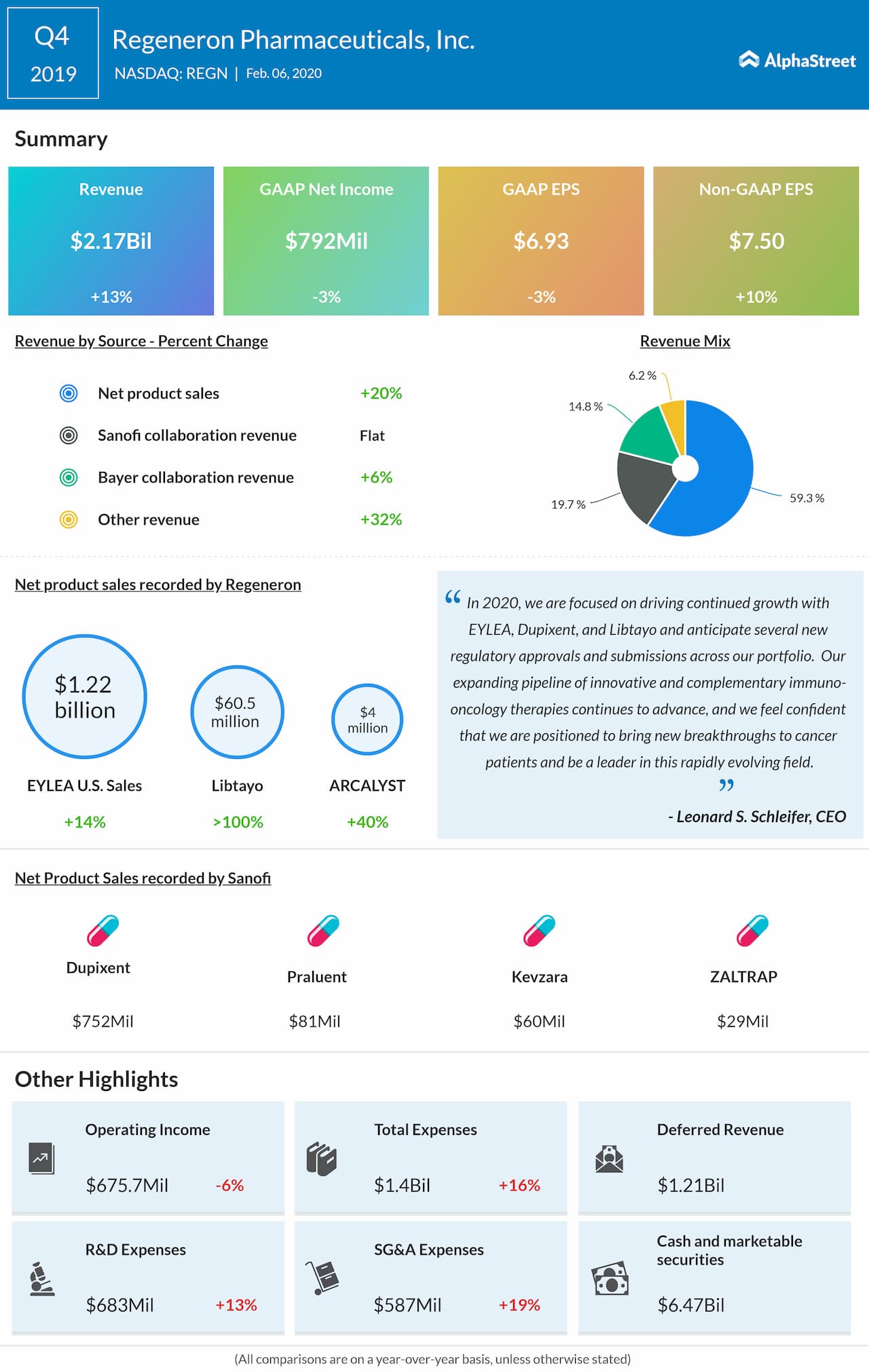This screenshot has width=869, height=1372.
Task: Open Net Product Sales recorded by Sanofi heading
Action: (143, 878)
